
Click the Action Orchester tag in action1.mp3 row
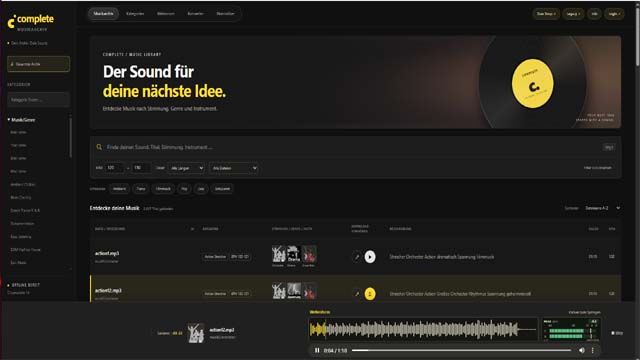pos(215,257)
